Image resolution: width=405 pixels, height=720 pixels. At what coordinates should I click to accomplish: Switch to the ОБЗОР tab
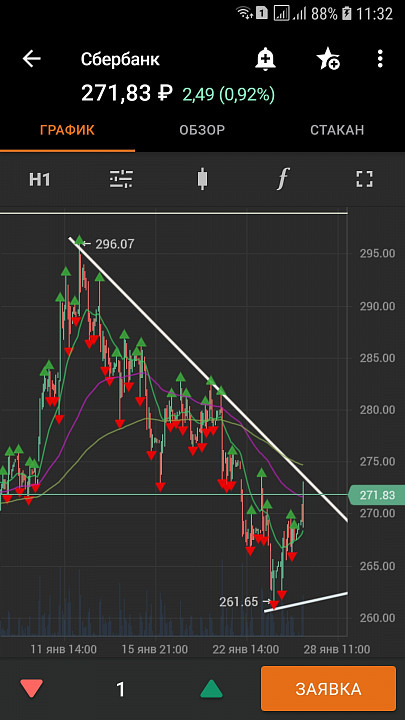(202, 130)
